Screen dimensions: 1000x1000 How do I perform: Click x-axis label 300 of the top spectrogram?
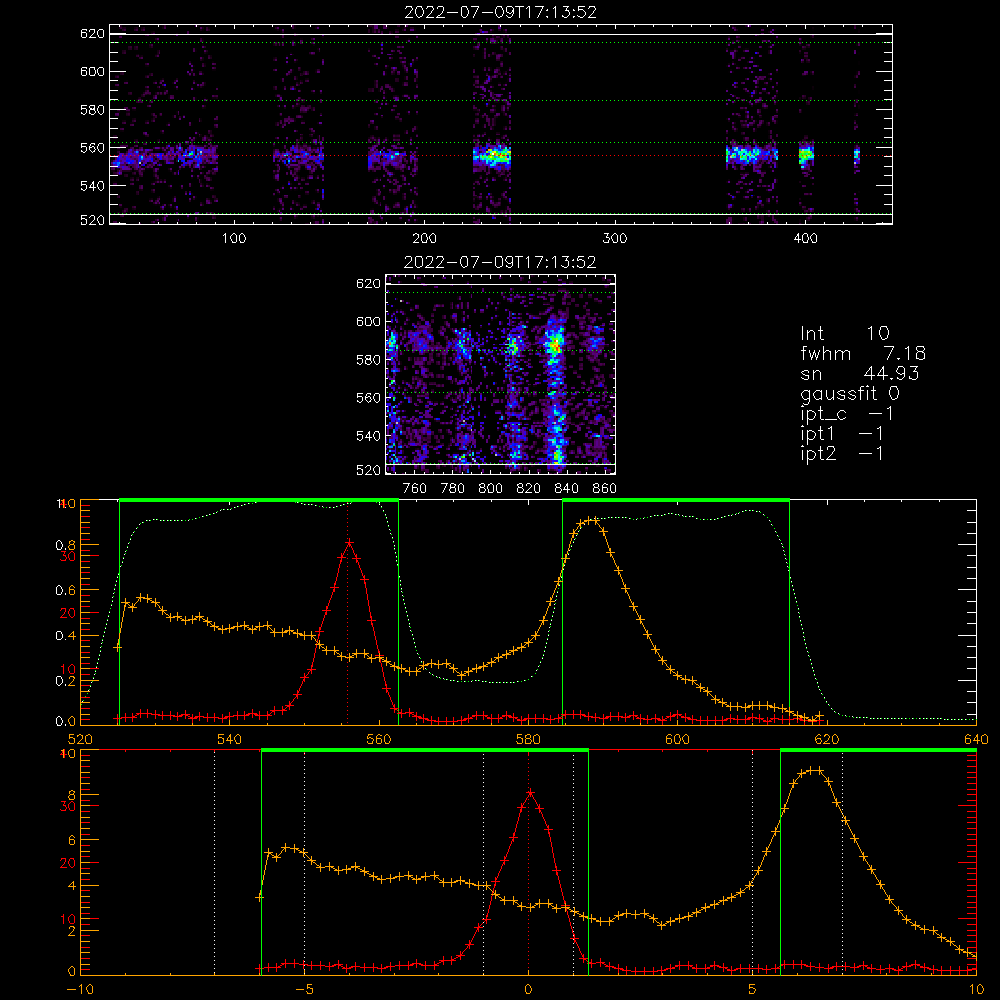615,239
